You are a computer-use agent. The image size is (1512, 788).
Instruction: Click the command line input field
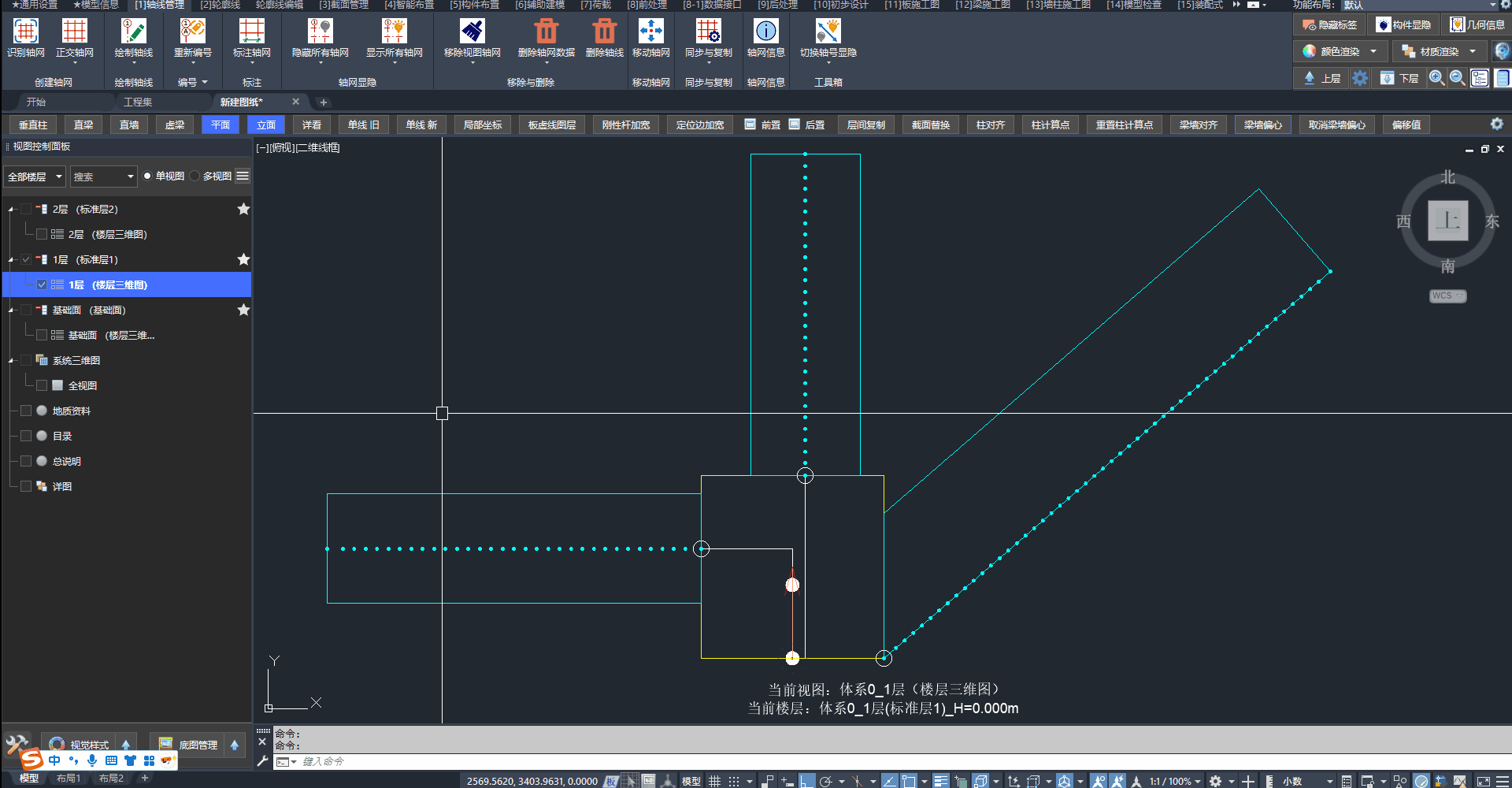[630, 762]
